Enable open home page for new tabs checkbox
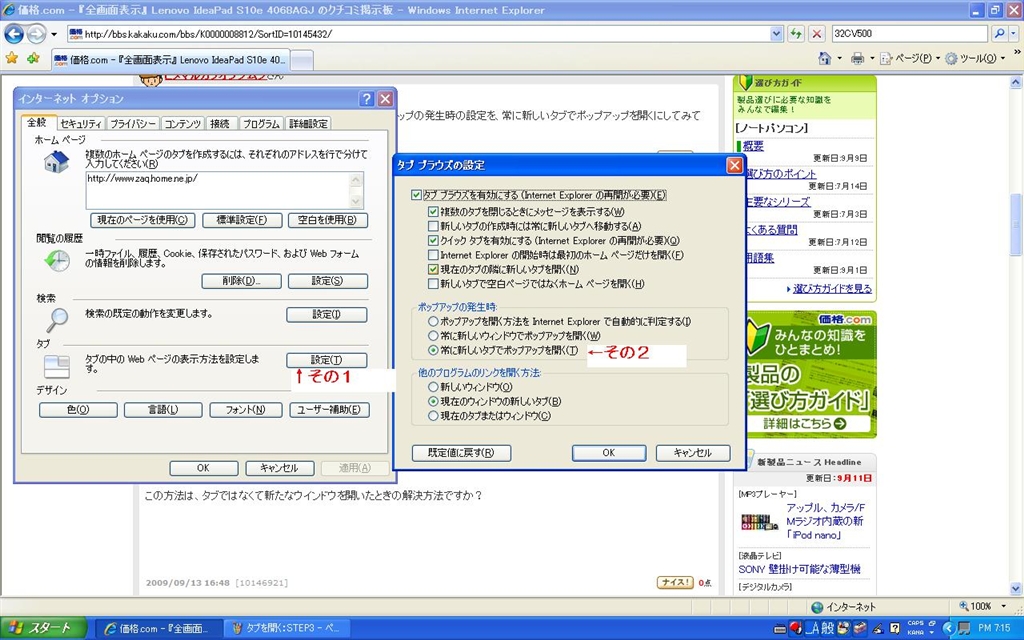Image resolution: width=1024 pixels, height=640 pixels. coord(433,283)
